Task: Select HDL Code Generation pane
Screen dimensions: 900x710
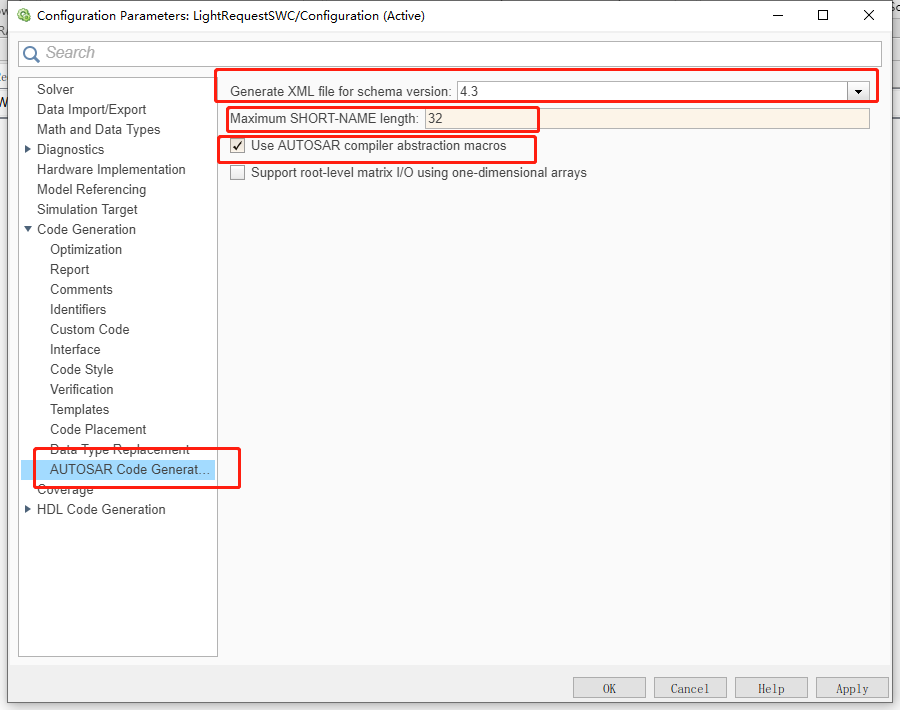Action: [101, 510]
